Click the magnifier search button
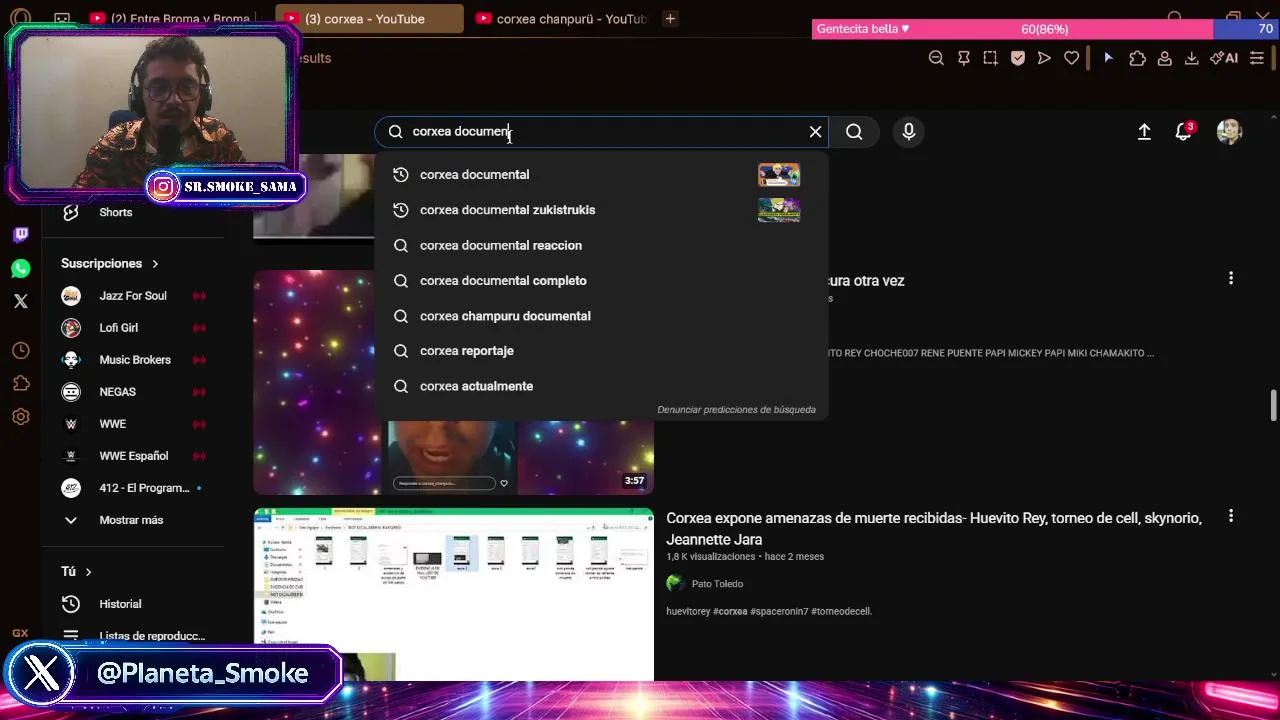 [854, 132]
